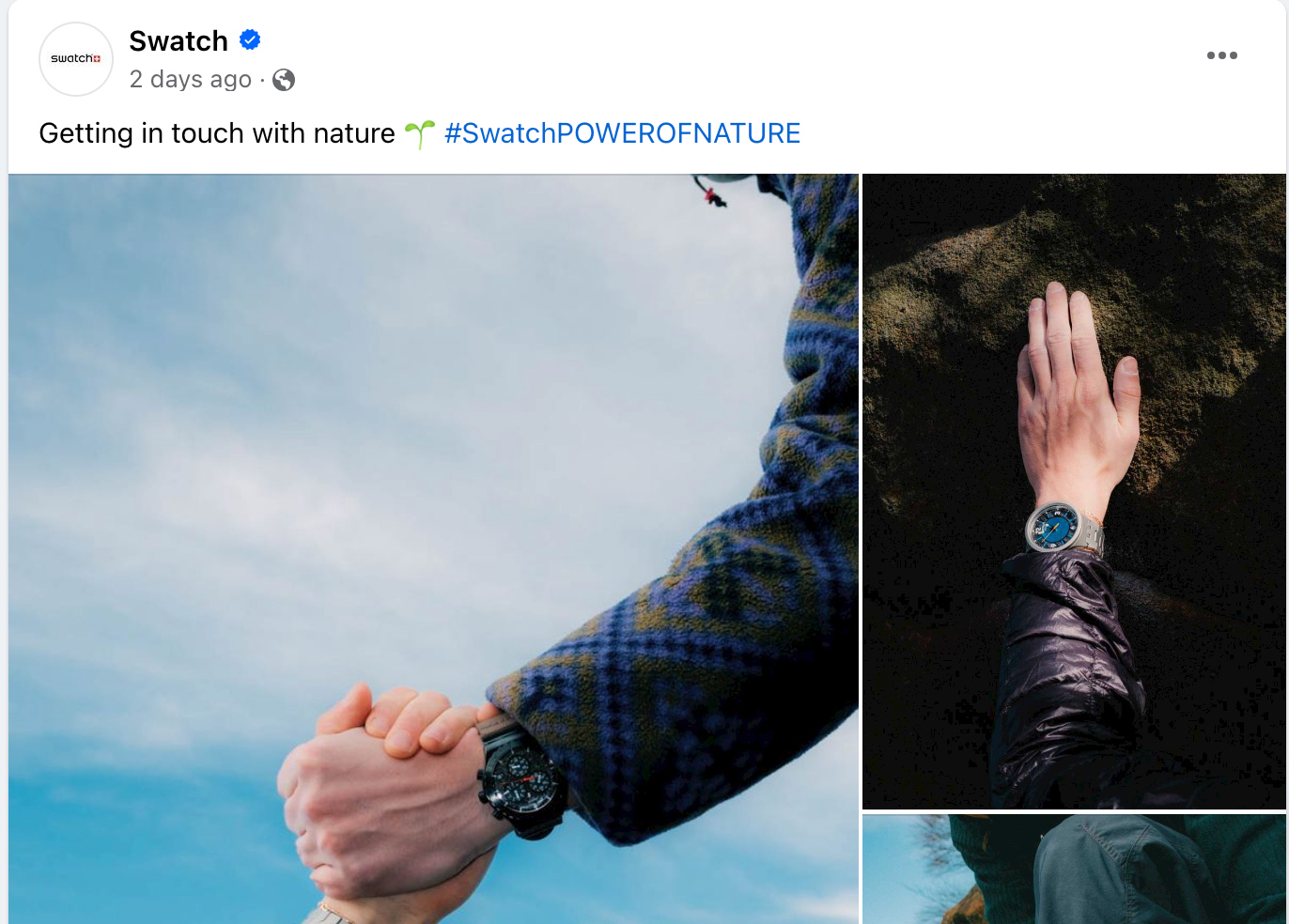1289x924 pixels.
Task: Open the three-dot post options menu
Action: pos(1221,55)
